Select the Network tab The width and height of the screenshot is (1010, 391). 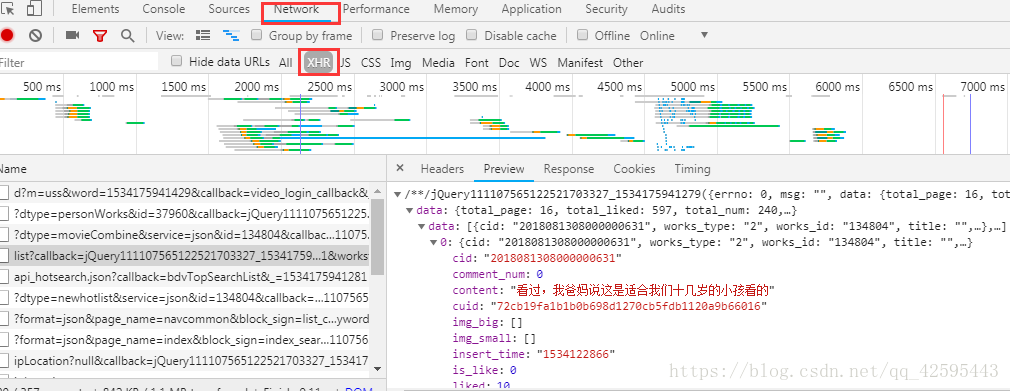(x=296, y=9)
